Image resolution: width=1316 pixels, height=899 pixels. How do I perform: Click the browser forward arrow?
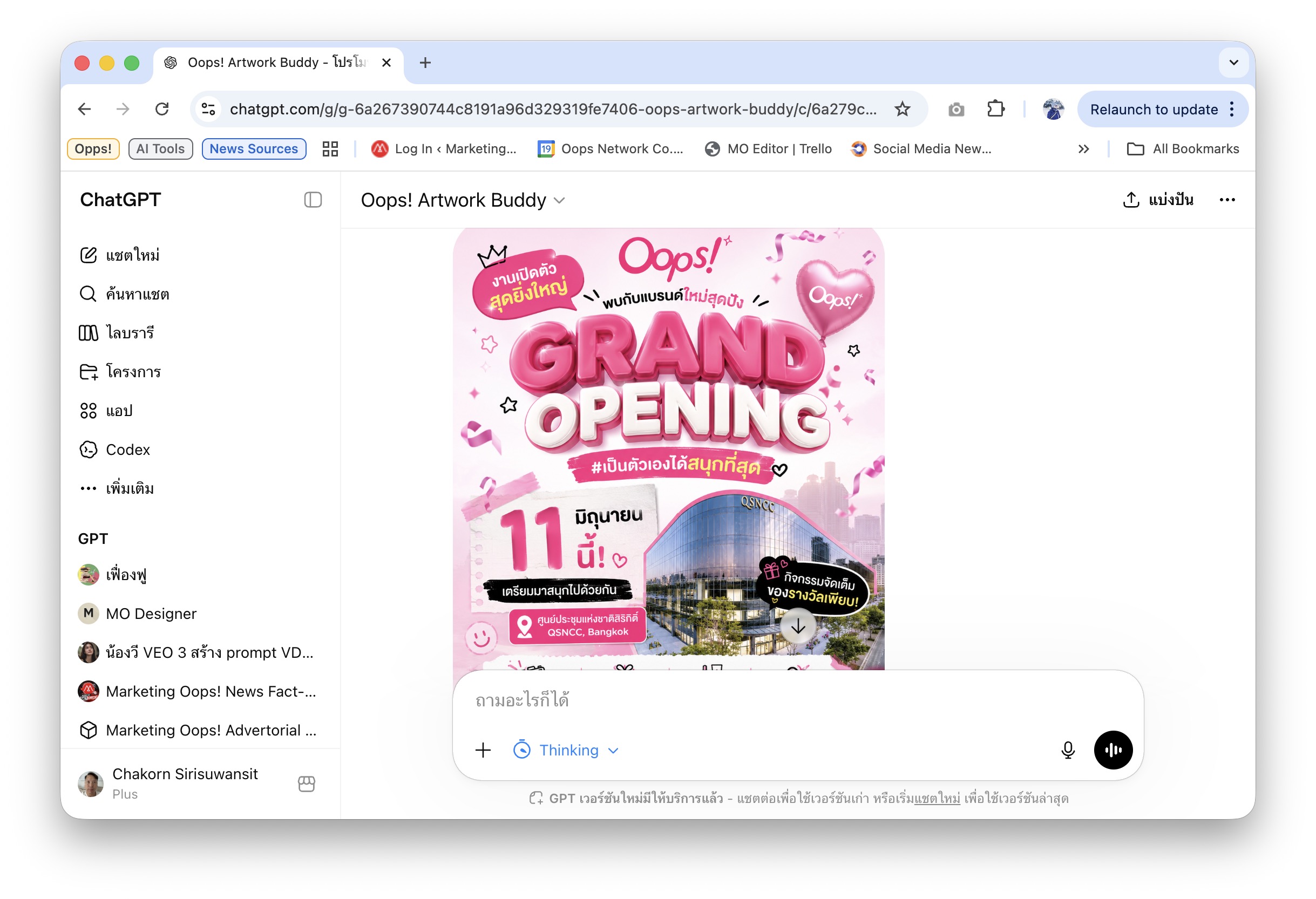pos(123,109)
